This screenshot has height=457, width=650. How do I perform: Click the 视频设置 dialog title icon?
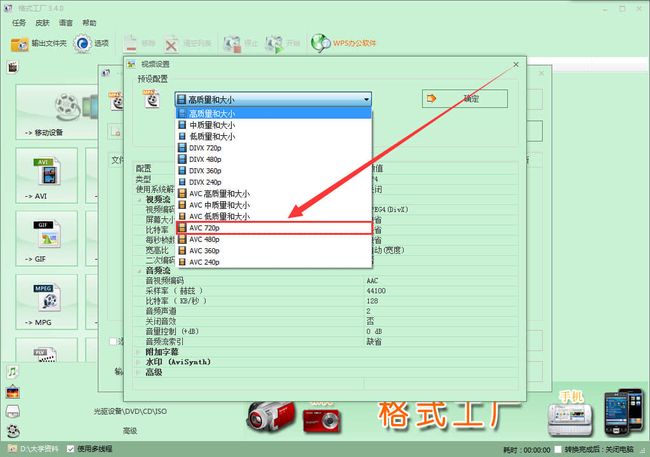click(x=132, y=64)
